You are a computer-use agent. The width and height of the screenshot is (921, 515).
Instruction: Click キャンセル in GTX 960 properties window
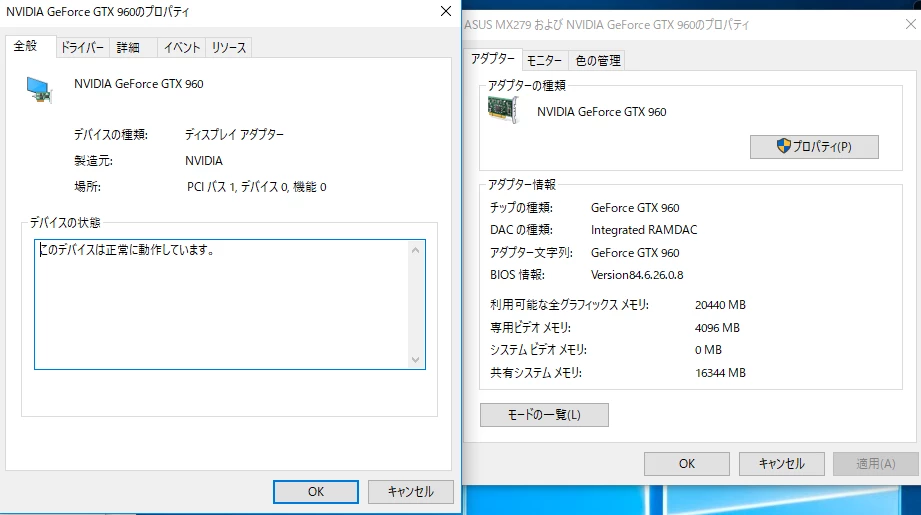point(411,492)
